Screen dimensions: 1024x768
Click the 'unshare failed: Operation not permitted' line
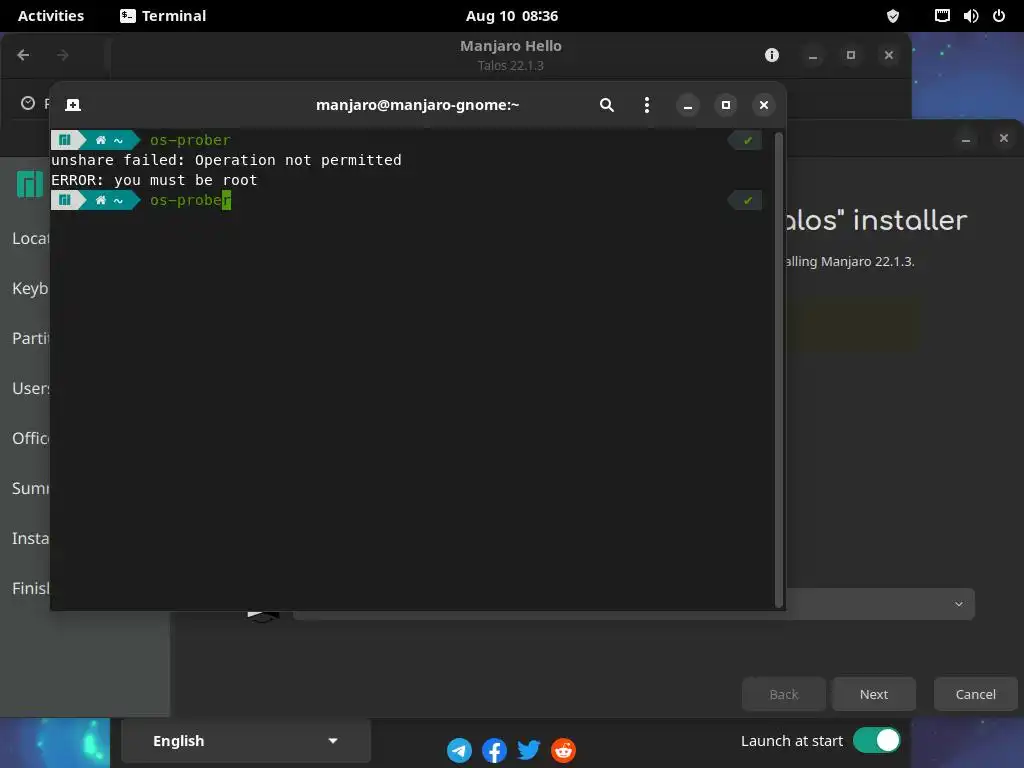(x=226, y=160)
